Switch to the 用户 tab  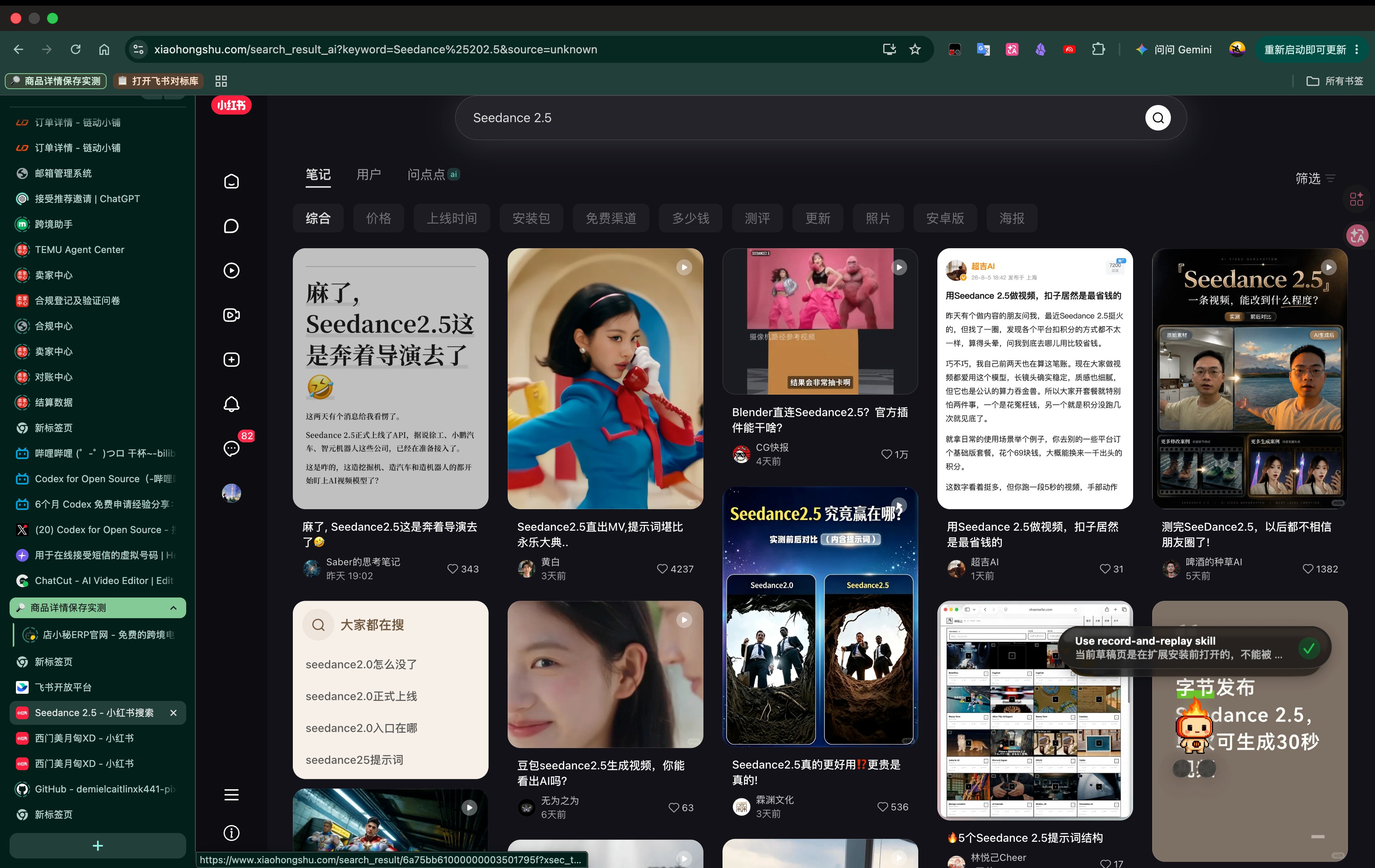[369, 175]
